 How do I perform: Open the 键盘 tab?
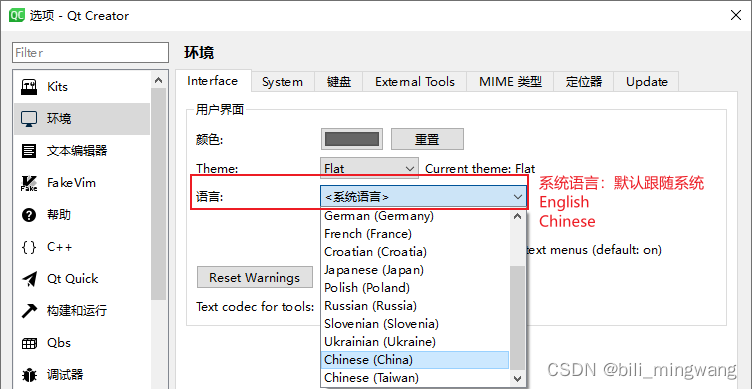(x=339, y=82)
